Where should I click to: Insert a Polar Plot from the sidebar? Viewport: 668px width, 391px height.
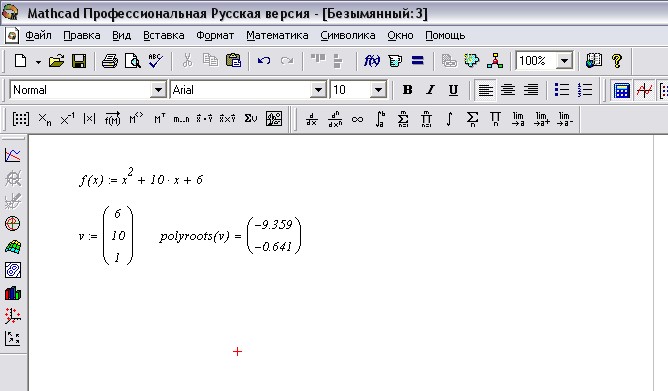coord(13,223)
